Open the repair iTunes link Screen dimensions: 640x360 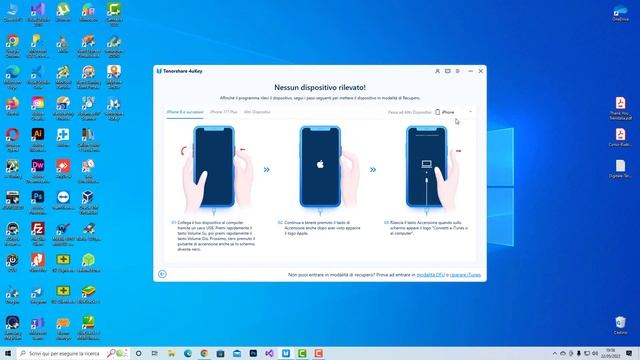(465, 275)
